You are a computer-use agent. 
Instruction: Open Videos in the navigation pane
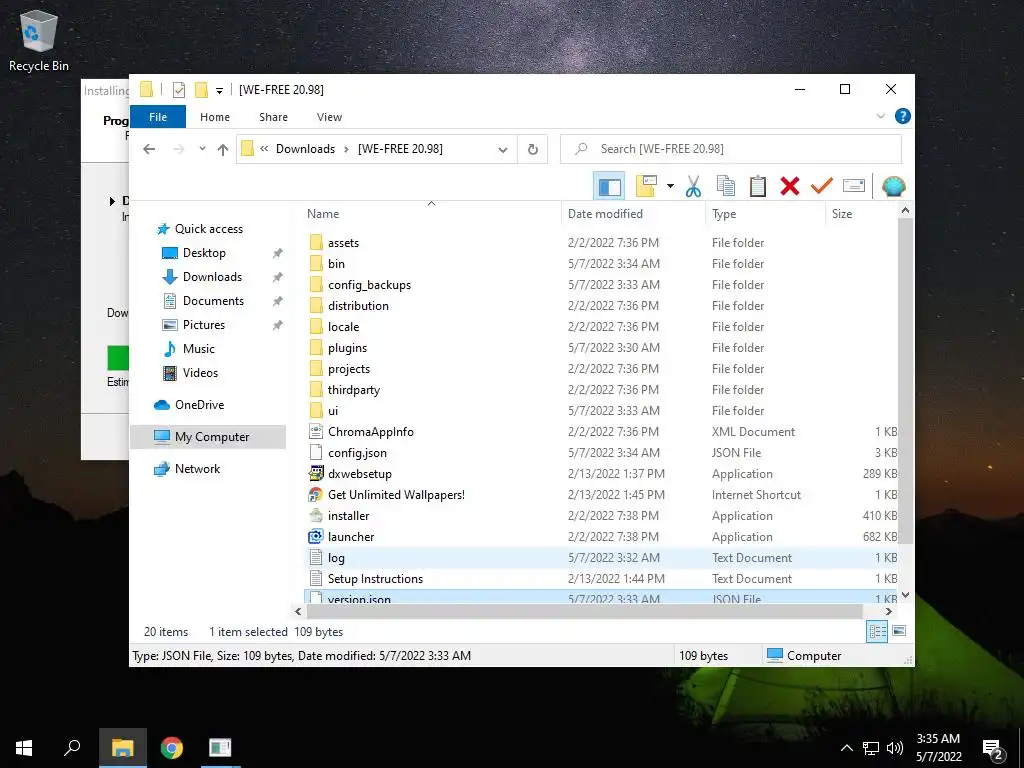[x=200, y=373]
